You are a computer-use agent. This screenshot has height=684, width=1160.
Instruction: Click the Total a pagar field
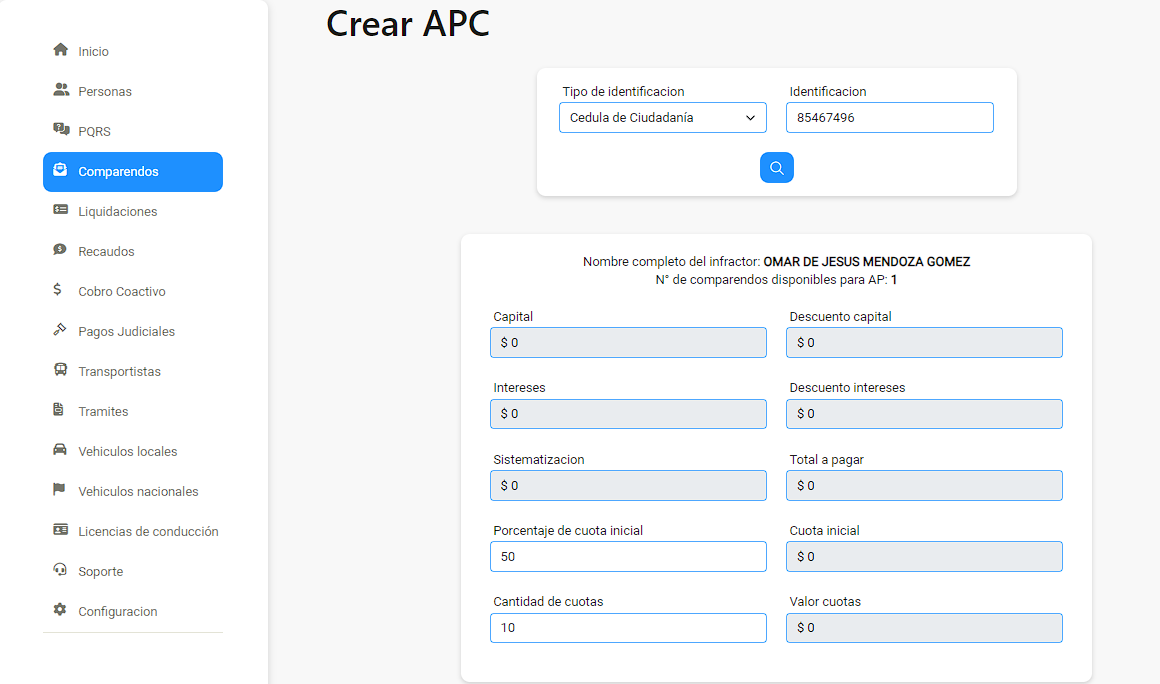click(x=924, y=485)
